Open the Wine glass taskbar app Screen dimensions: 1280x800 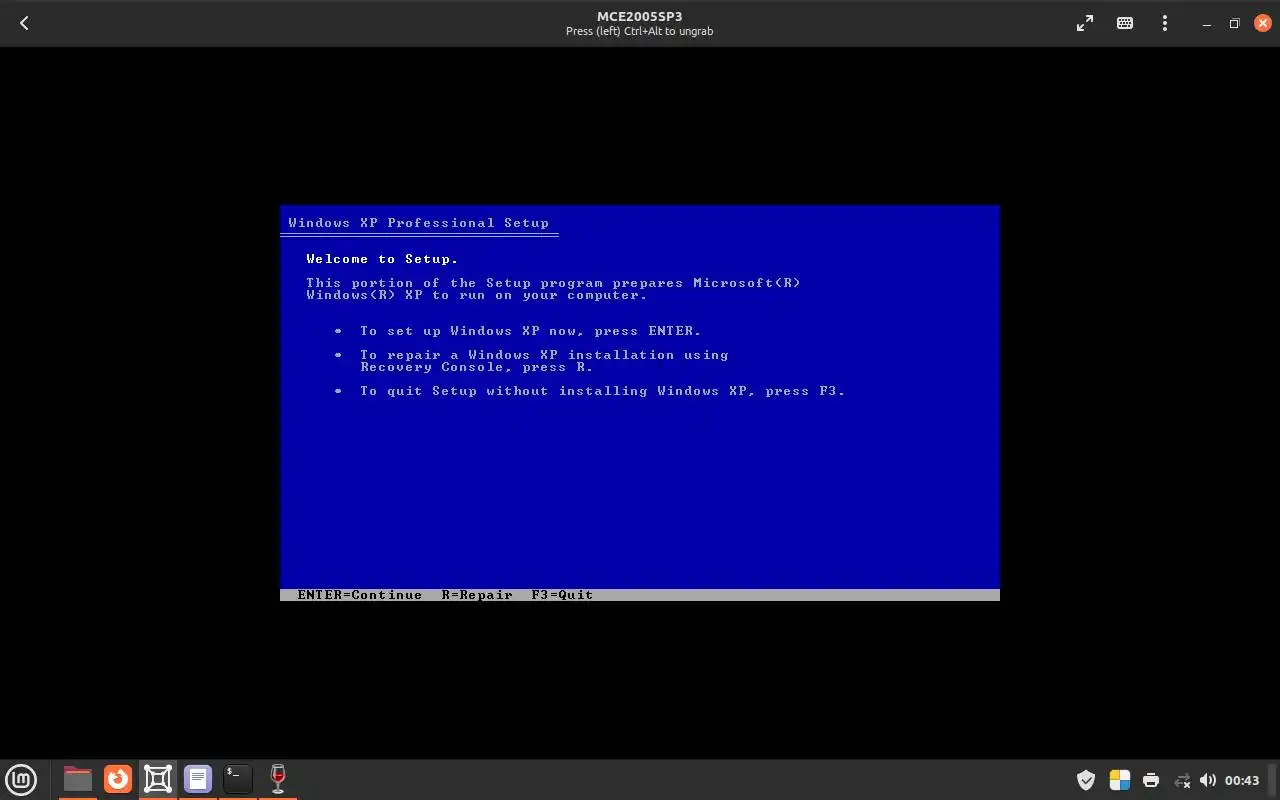tap(278, 778)
